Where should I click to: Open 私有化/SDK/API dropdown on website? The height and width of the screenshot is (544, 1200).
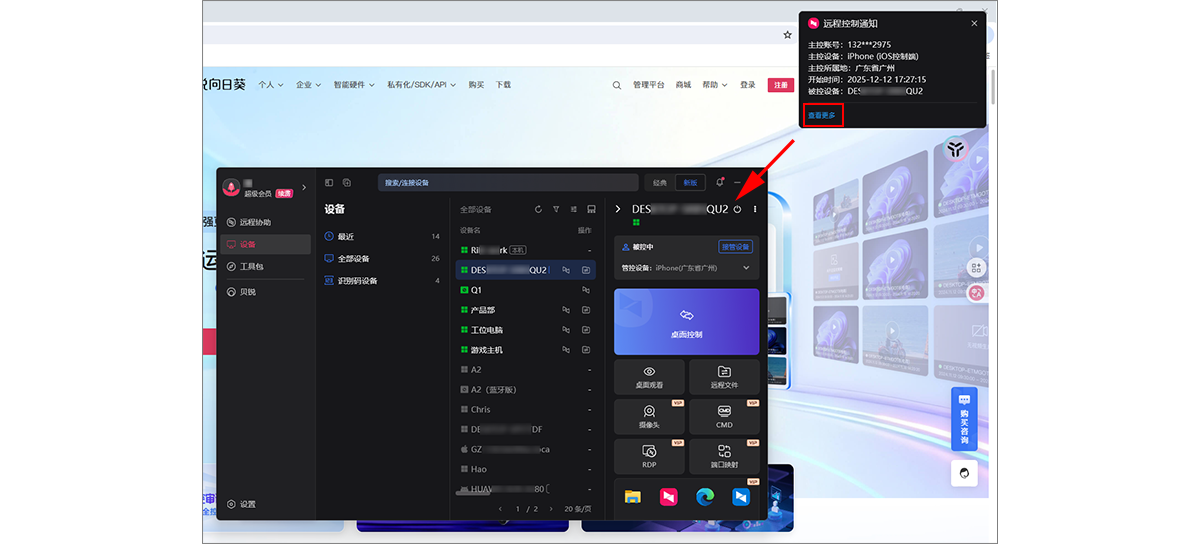click(422, 85)
